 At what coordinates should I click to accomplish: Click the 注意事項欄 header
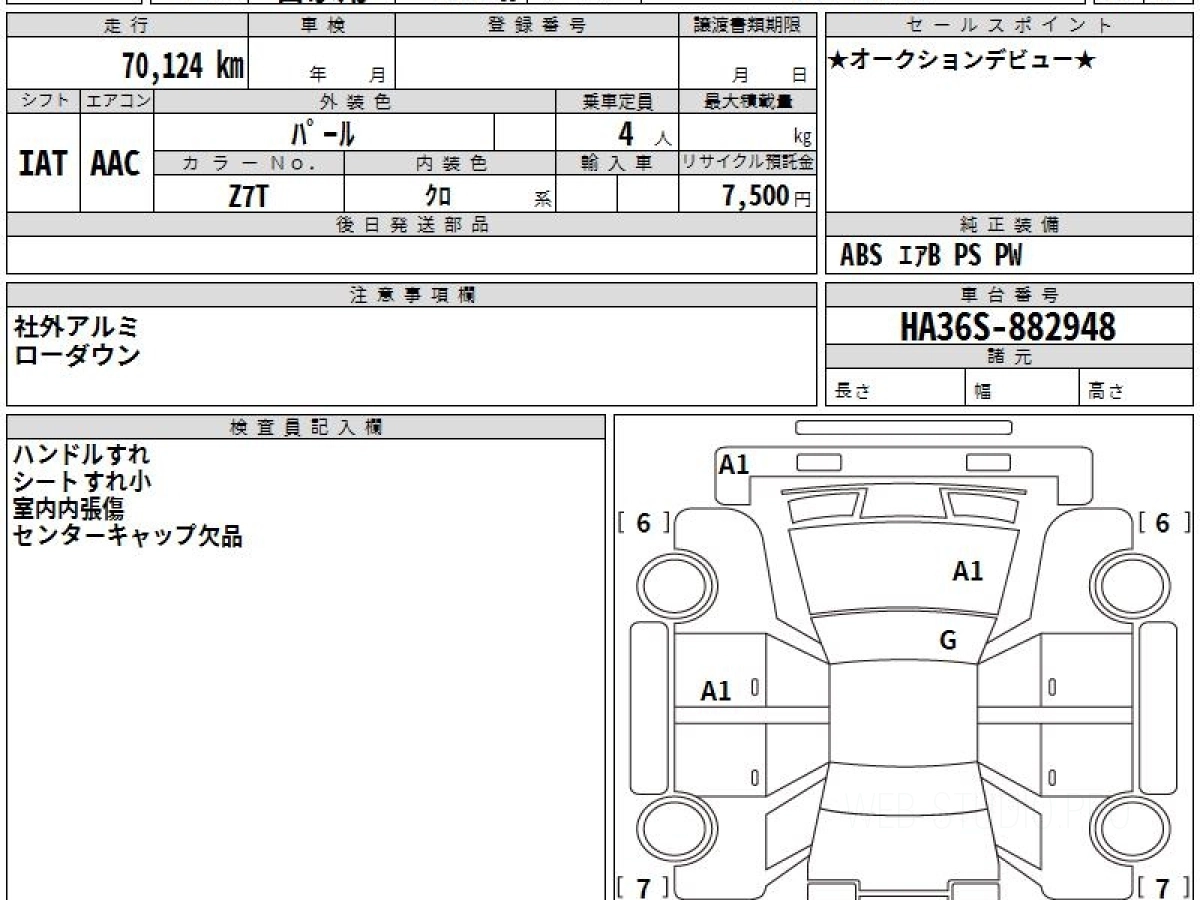[x=412, y=295]
